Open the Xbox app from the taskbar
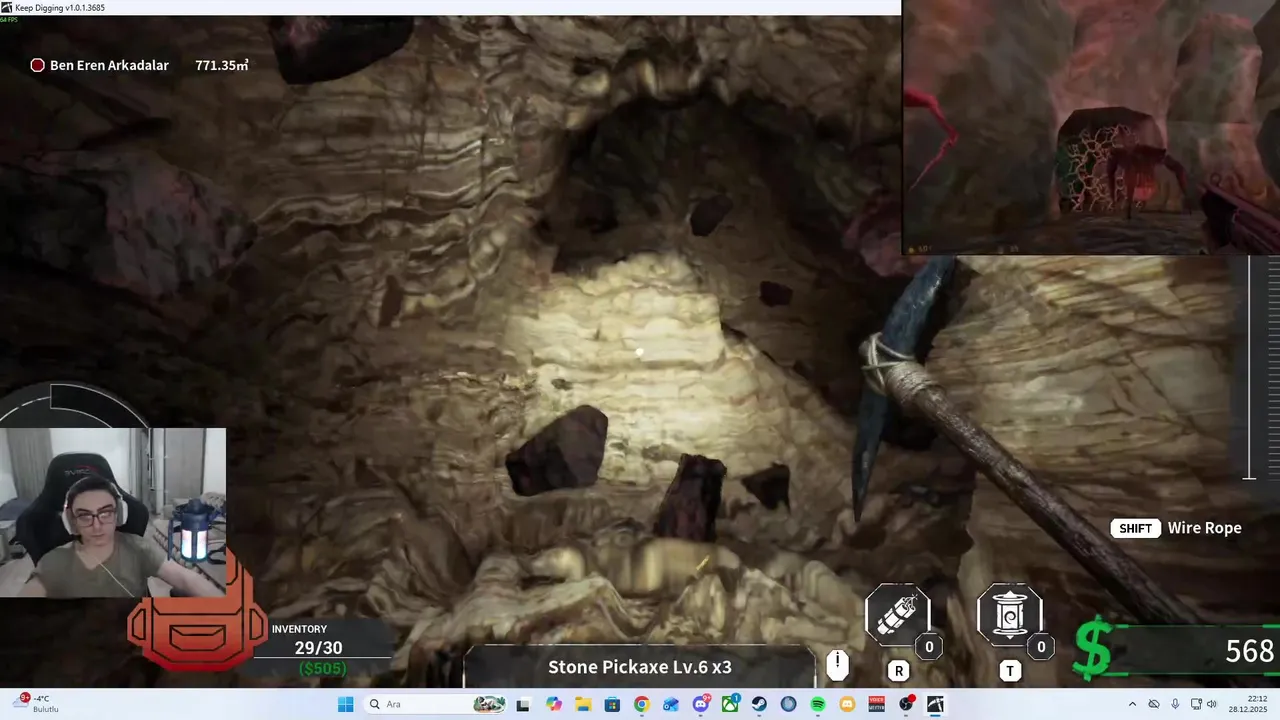This screenshot has width=1280, height=720. [730, 704]
